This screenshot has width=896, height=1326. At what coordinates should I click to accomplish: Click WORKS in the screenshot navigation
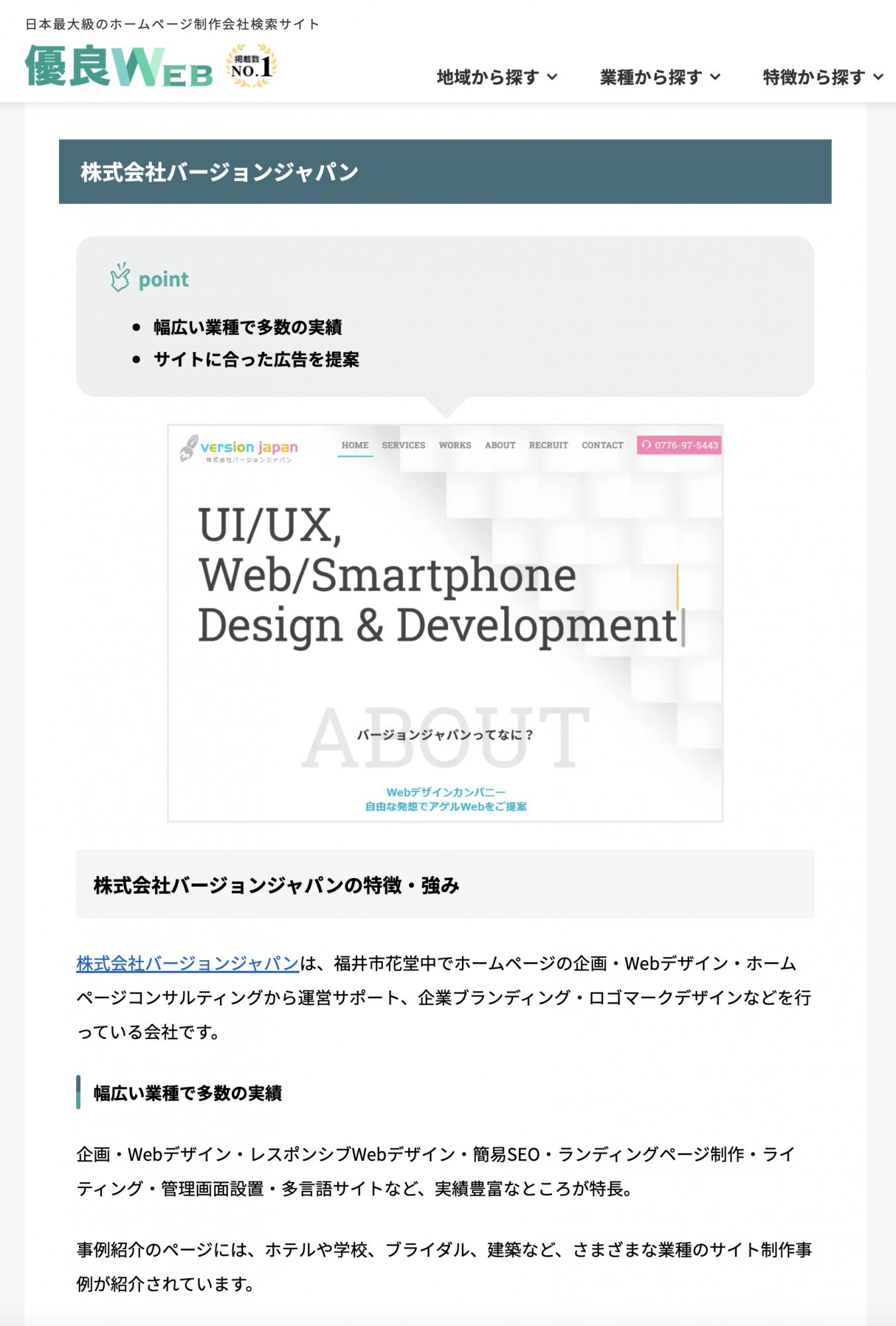point(455,445)
